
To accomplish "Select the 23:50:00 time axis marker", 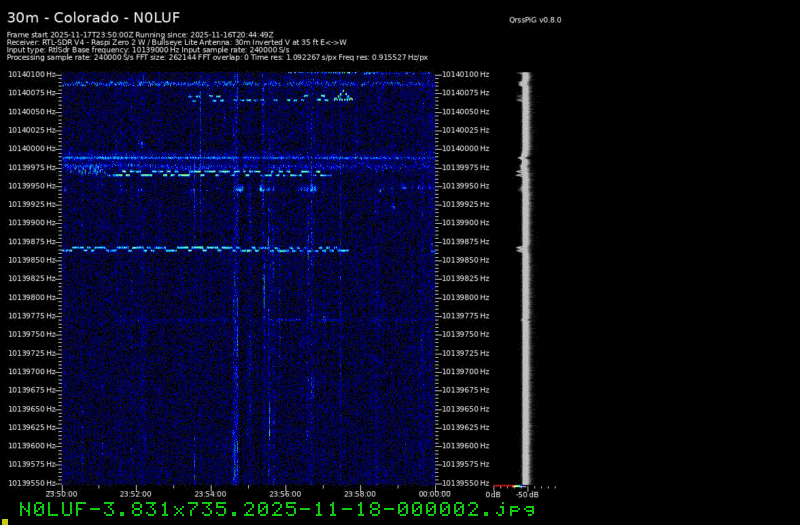I will [61, 493].
